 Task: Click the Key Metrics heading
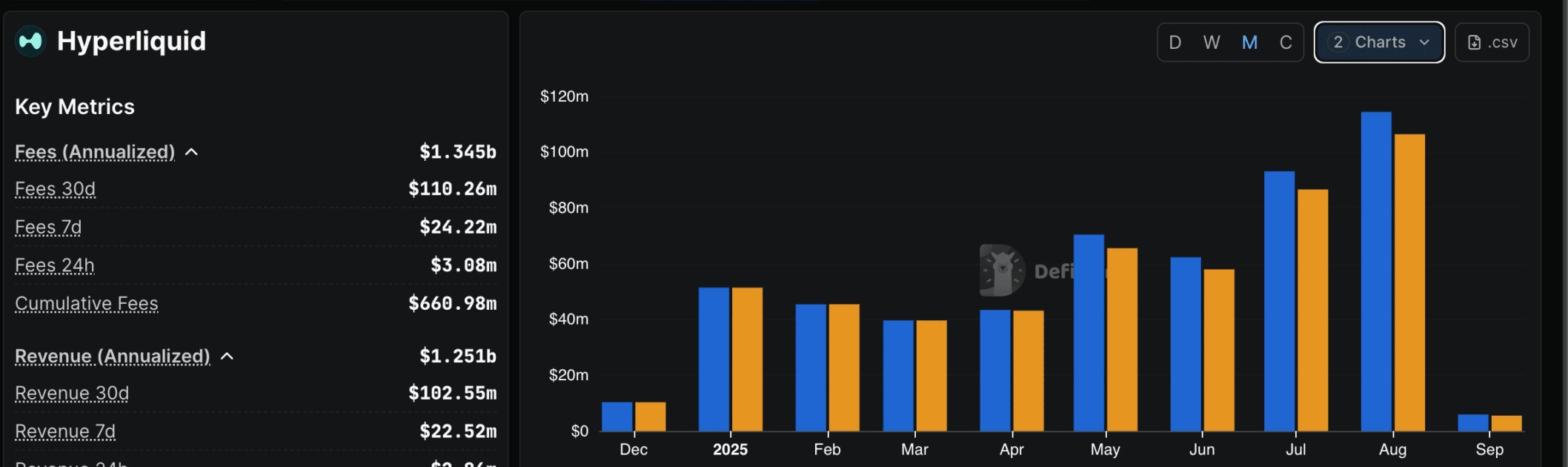(x=75, y=107)
